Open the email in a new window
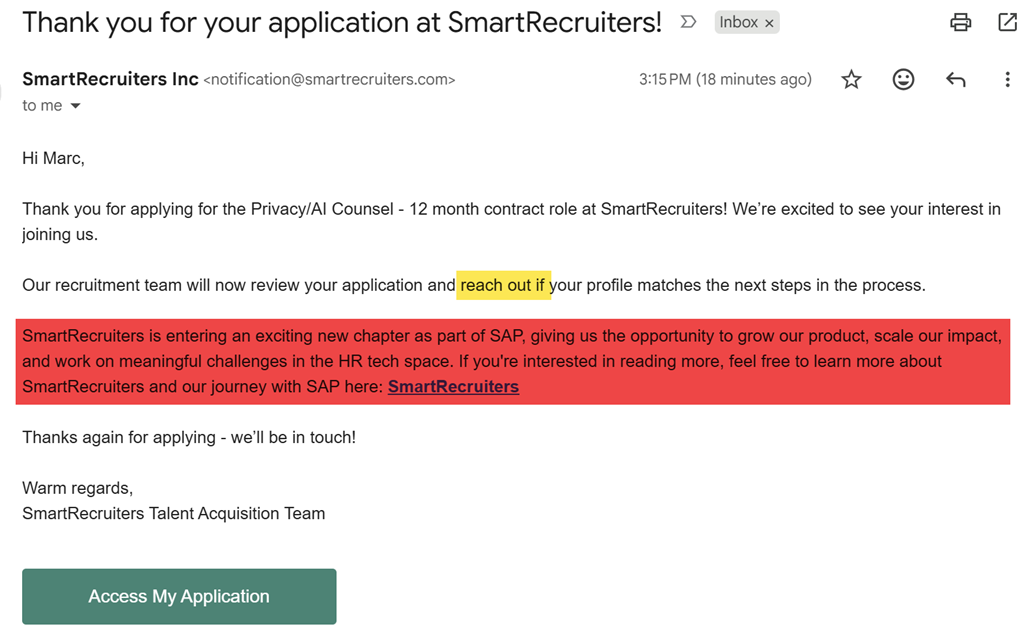1024x635 pixels. (1007, 22)
